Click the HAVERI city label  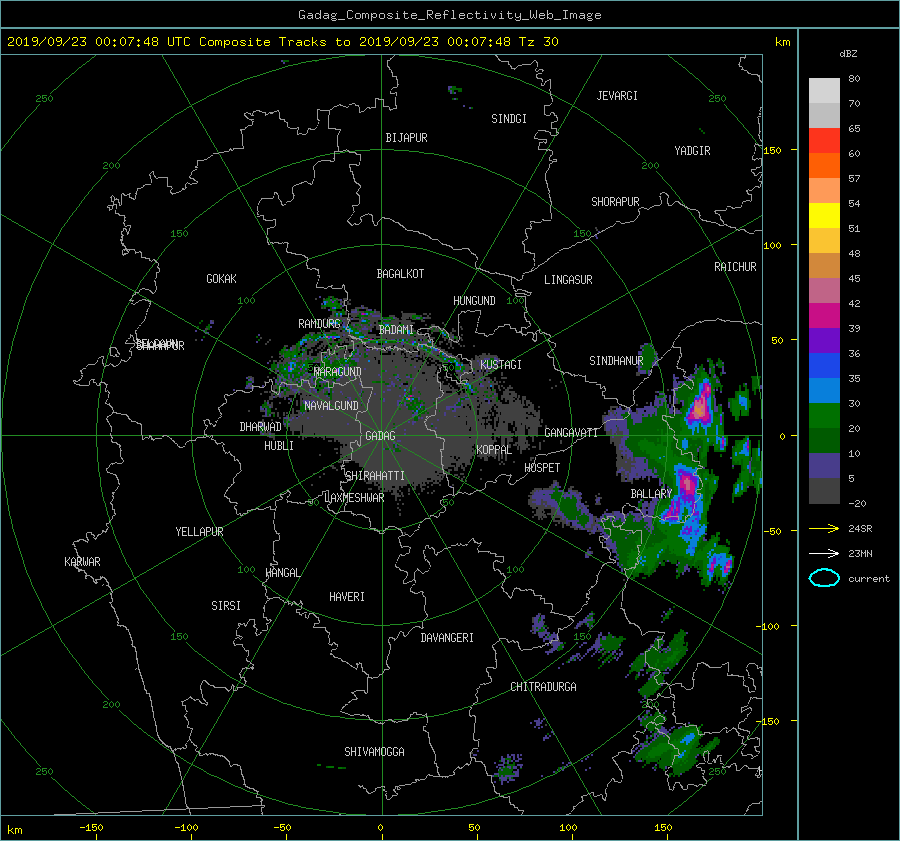point(347,597)
